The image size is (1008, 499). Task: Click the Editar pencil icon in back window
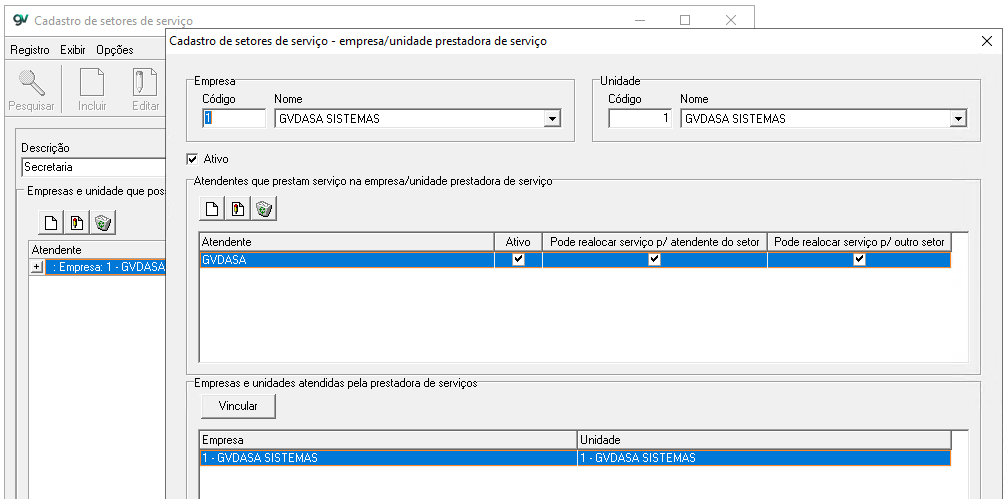(145, 83)
